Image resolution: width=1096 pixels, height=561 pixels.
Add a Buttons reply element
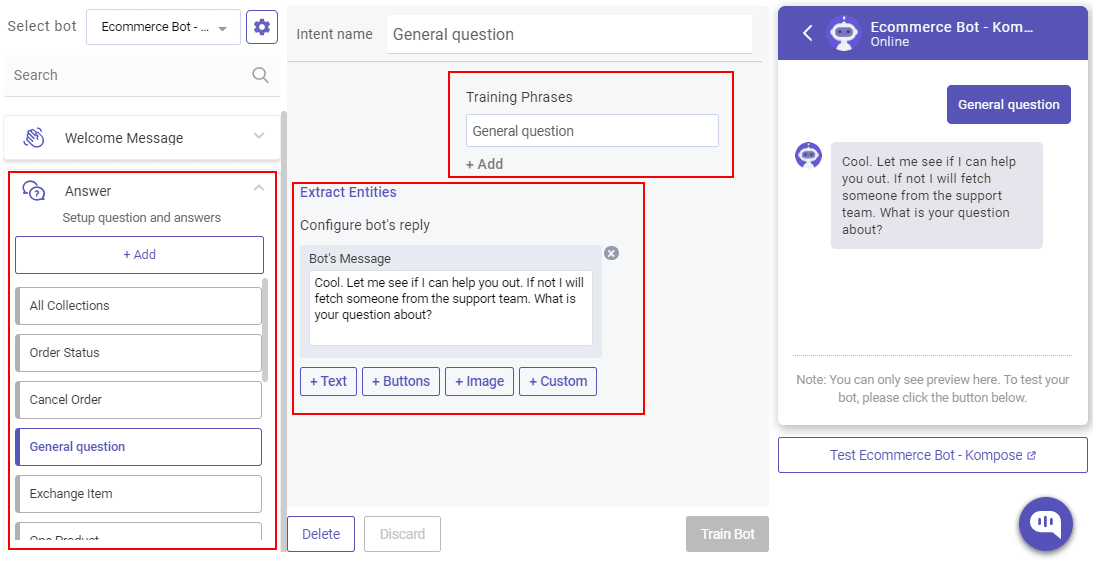pyautogui.click(x=400, y=381)
